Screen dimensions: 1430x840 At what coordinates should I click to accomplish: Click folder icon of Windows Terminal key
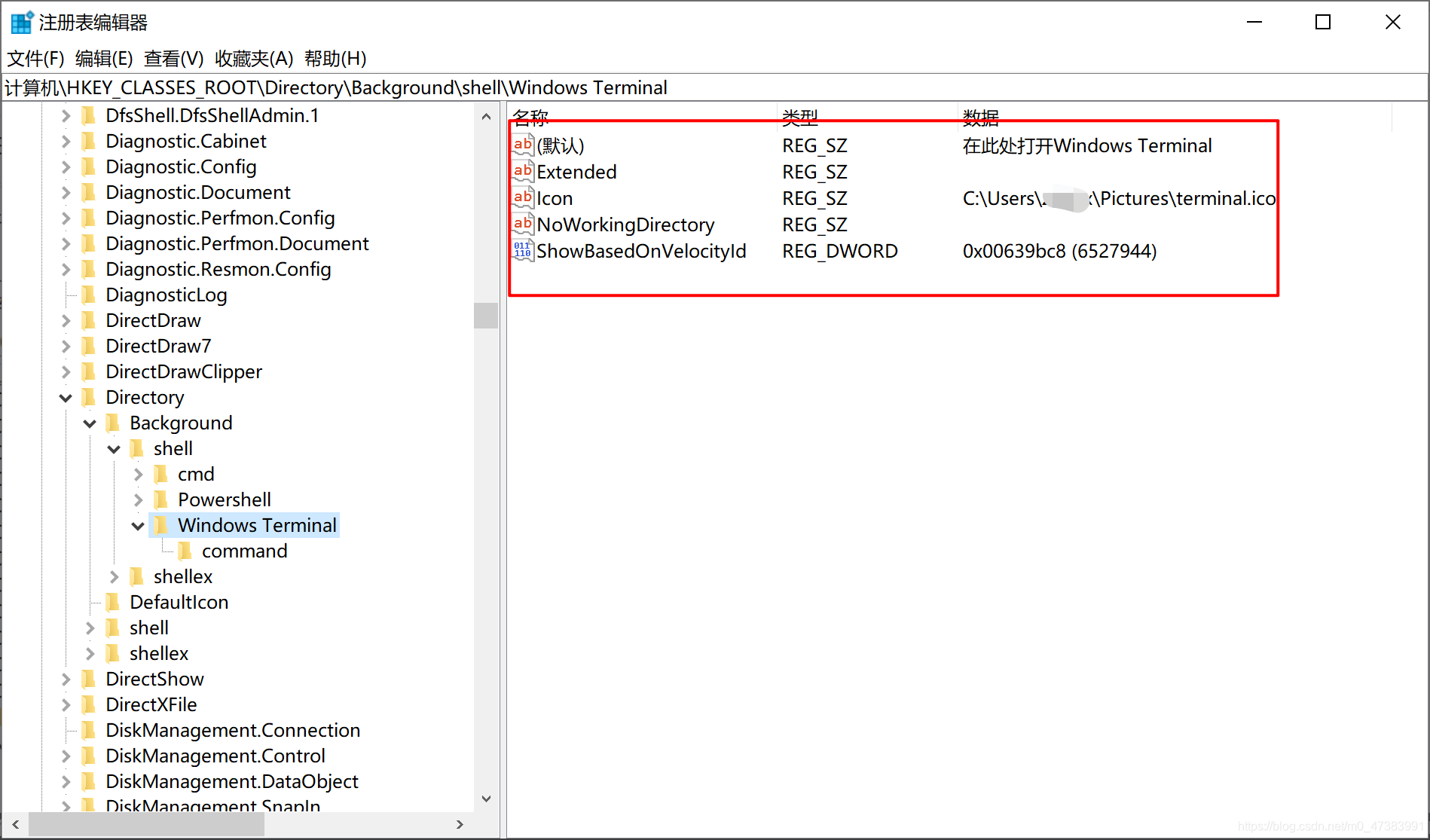[x=161, y=525]
